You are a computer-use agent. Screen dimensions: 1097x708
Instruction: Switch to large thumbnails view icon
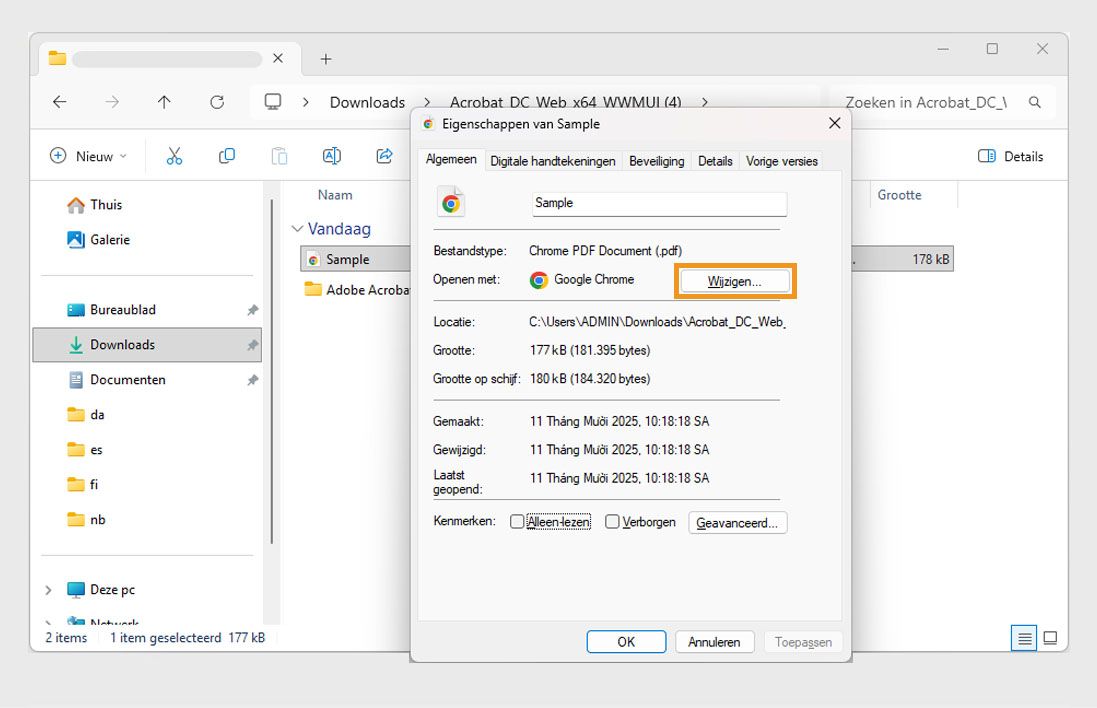pyautogui.click(x=1050, y=638)
